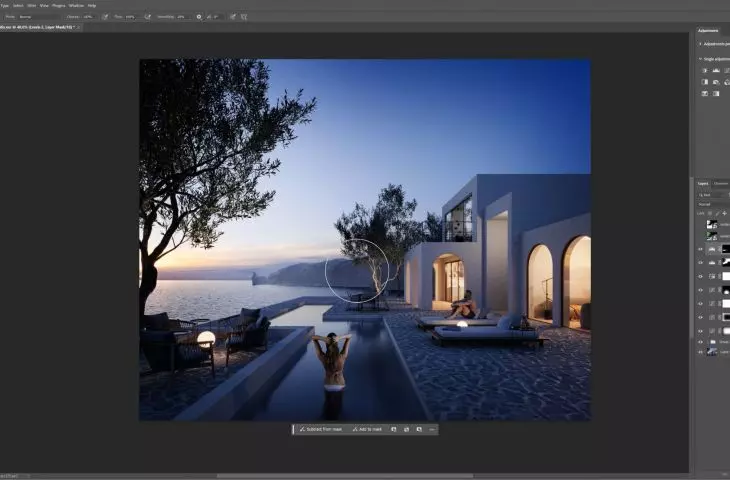Screen dimensions: 730x480
Task: Click the contextual task bar drag handle
Action: (x=293, y=429)
